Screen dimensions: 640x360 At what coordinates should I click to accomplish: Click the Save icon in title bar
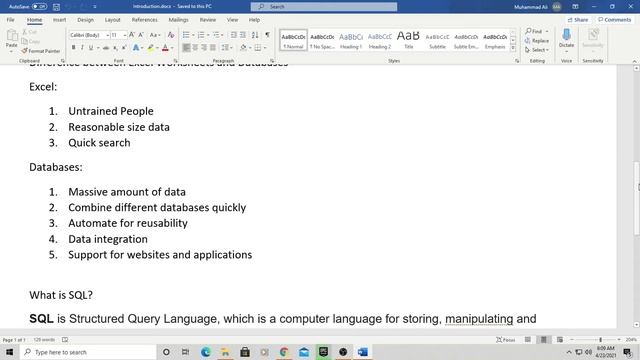[56, 7]
